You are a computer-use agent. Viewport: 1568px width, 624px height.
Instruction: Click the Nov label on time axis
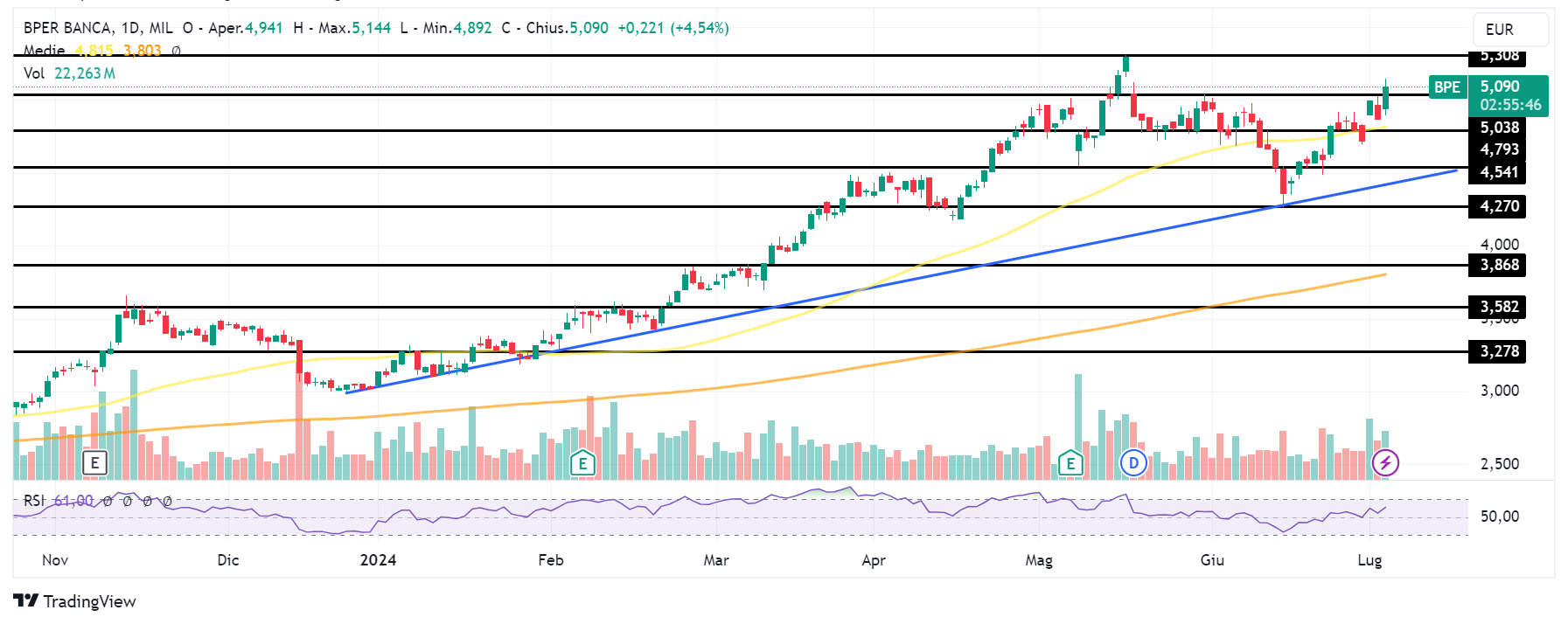[x=55, y=560]
